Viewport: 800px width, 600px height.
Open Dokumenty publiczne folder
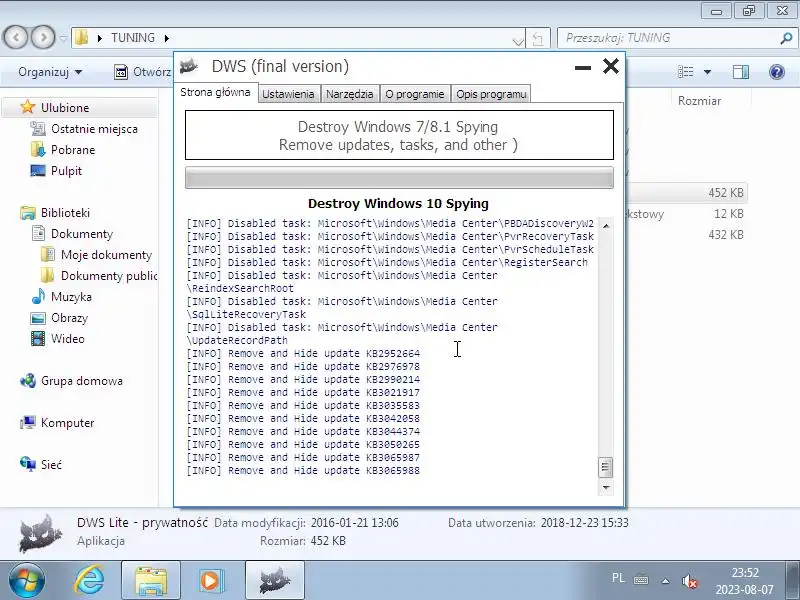tap(108, 276)
